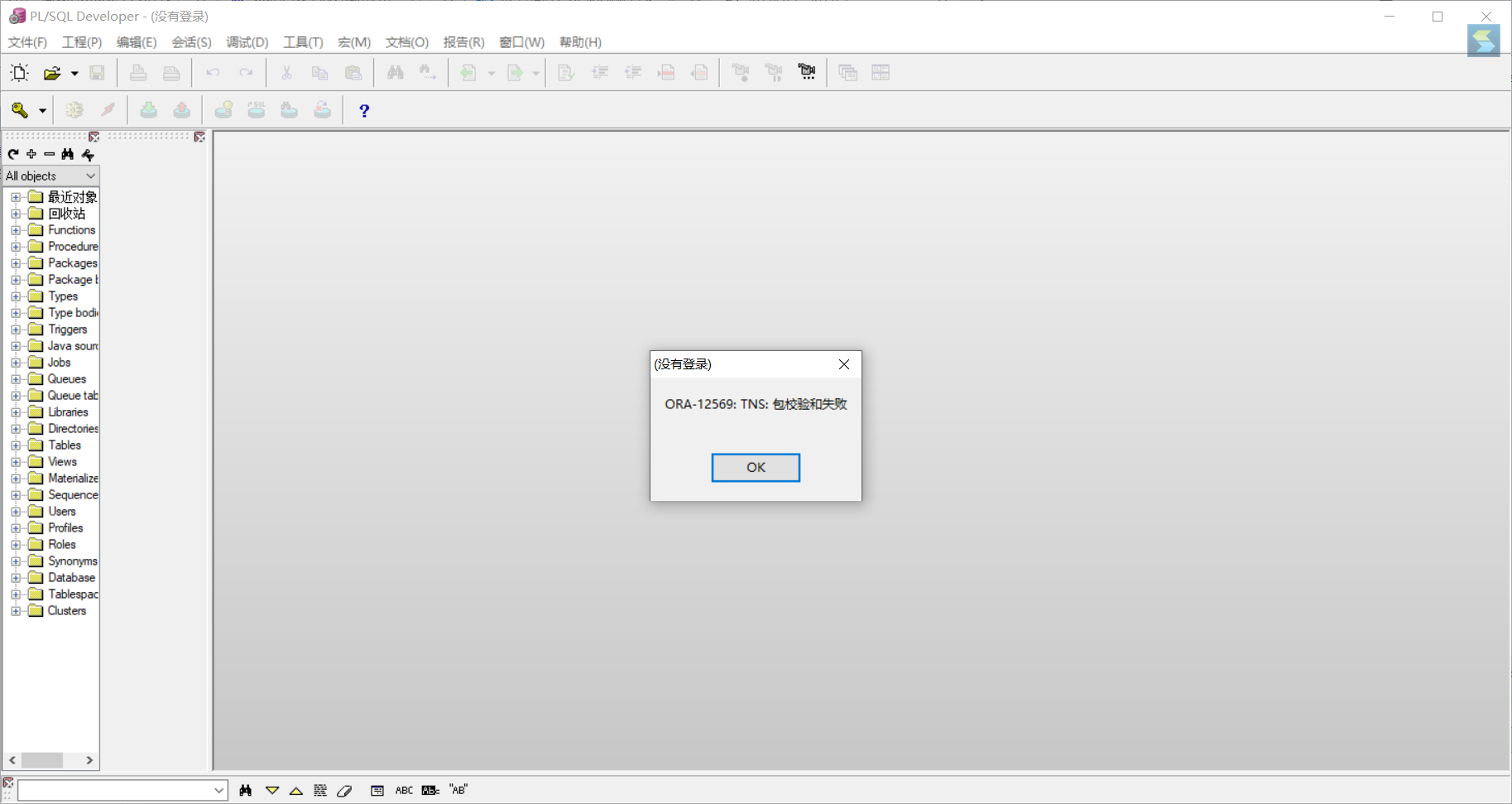
Task: Open the 文件(F) menu
Action: click(27, 42)
